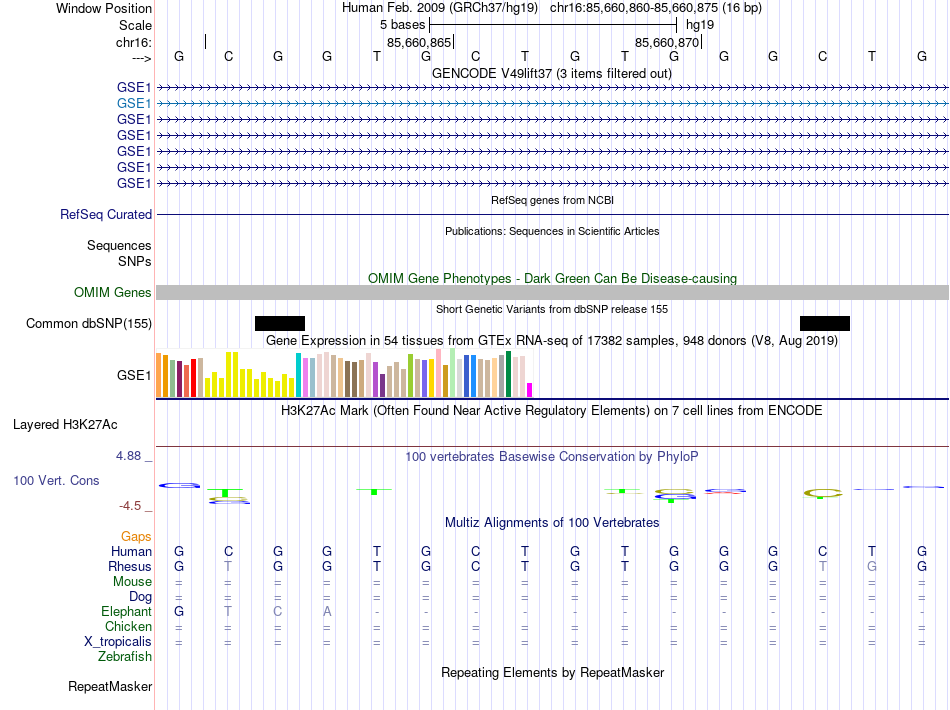
Task: Click the OMIM Gene Phenotypes track title
Action: 553,279
